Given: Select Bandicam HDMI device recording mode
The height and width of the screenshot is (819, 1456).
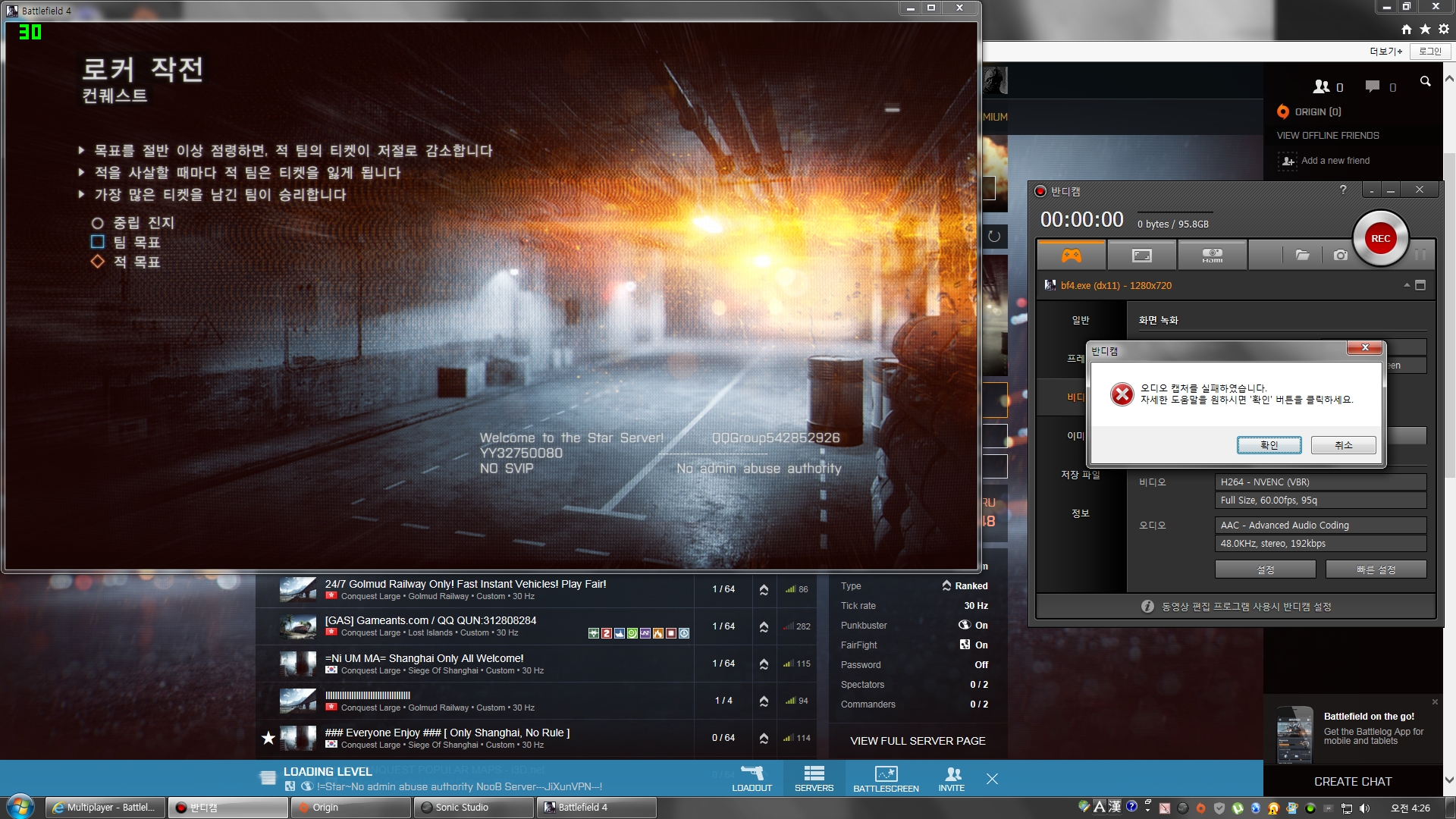Looking at the screenshot, I should click(1212, 256).
